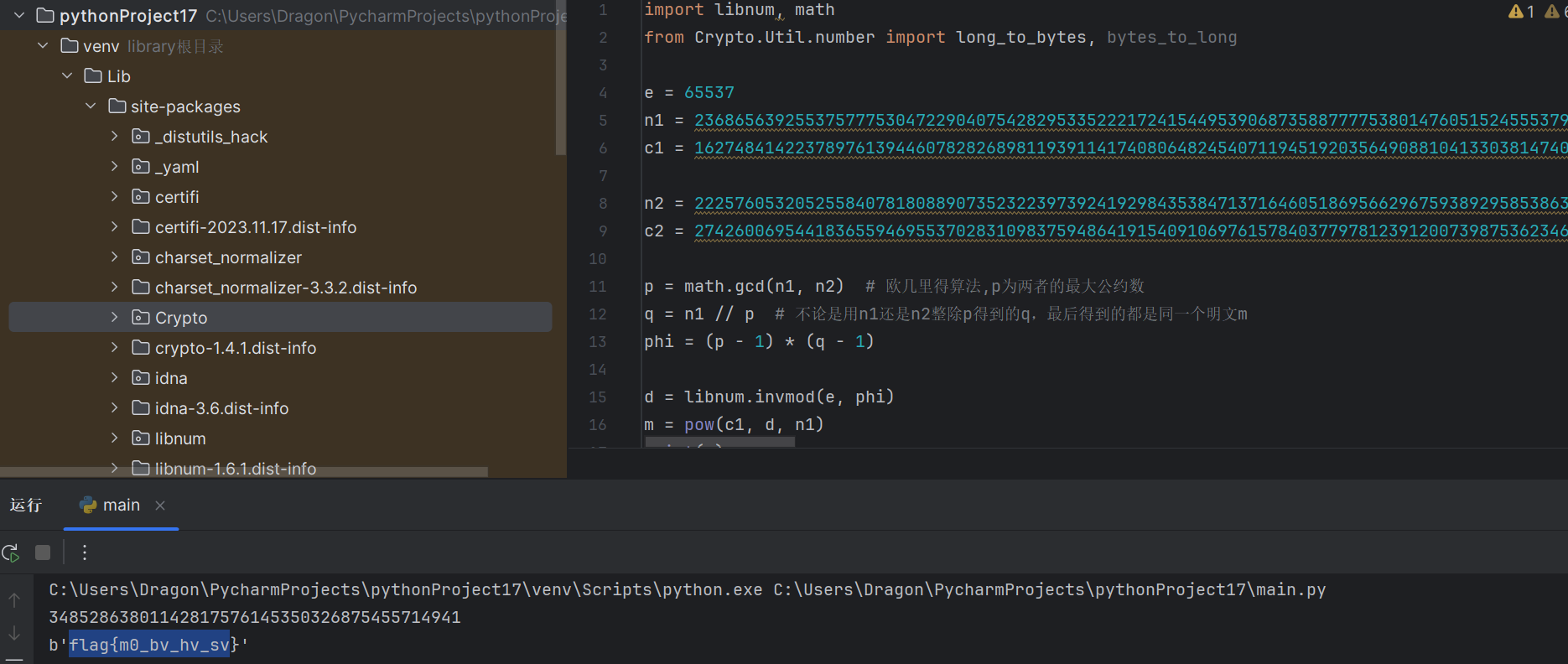Click the crypto-1.4.1.dist-info folder icon
The height and width of the screenshot is (664, 1568).
141,348
